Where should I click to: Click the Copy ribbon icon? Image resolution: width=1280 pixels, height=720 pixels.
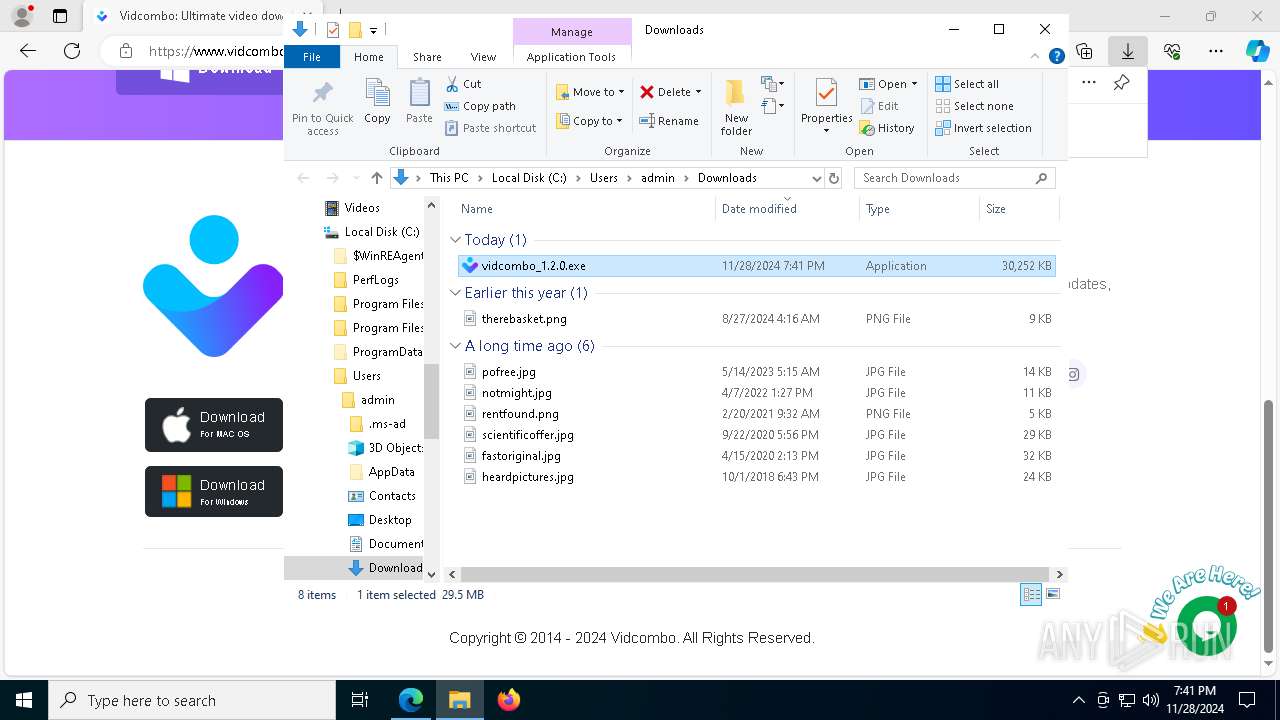click(377, 102)
